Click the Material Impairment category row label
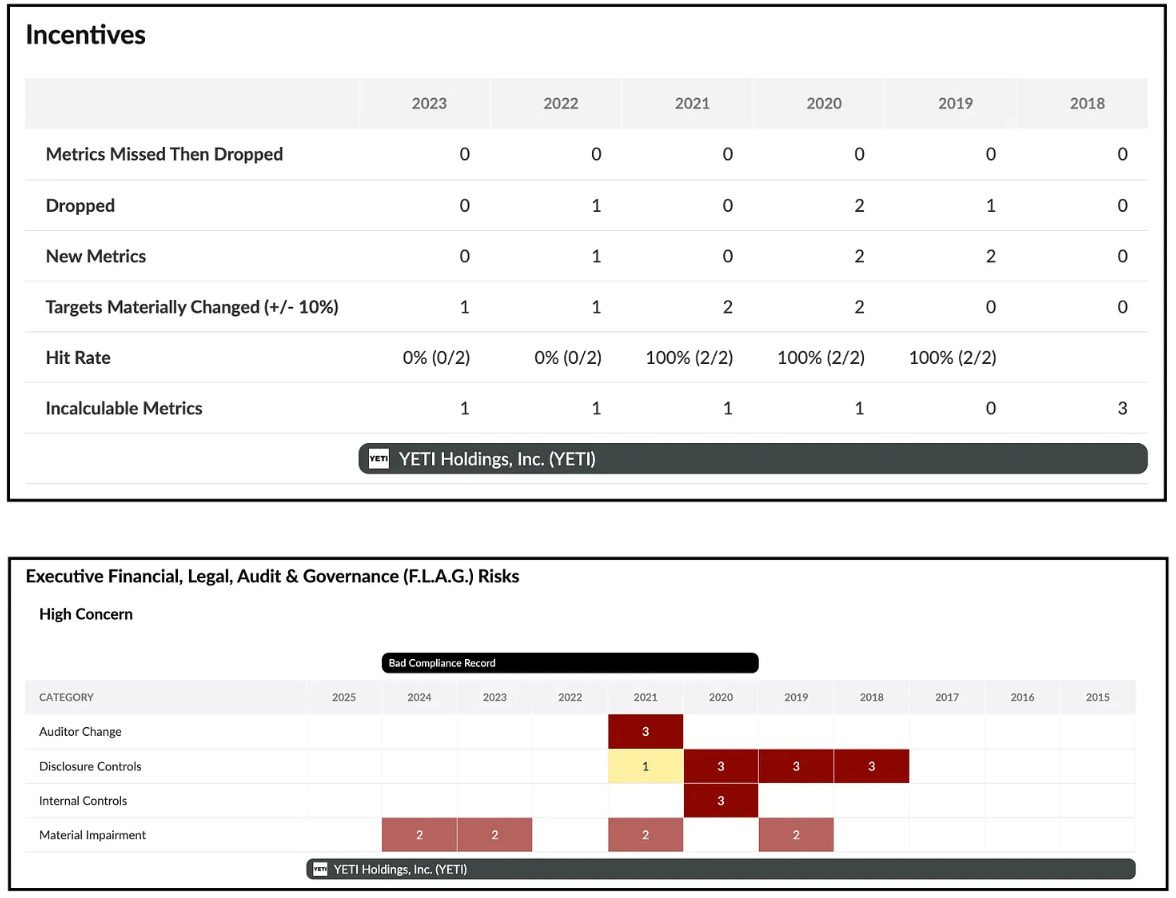Viewport: 1176px width, 898px height. (92, 835)
